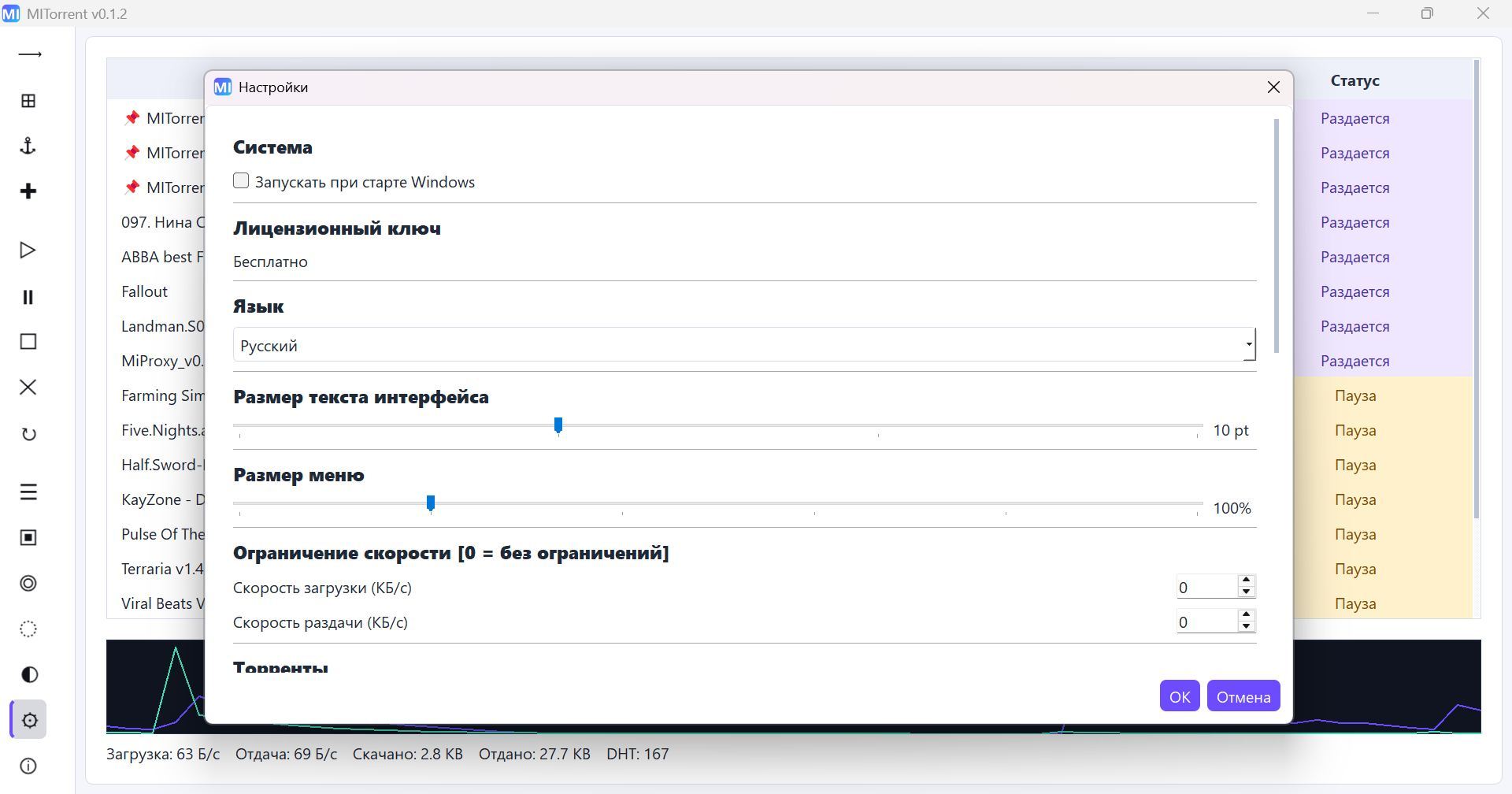Click the square stop icon in sidebar
The height and width of the screenshot is (794, 1512).
tap(28, 342)
